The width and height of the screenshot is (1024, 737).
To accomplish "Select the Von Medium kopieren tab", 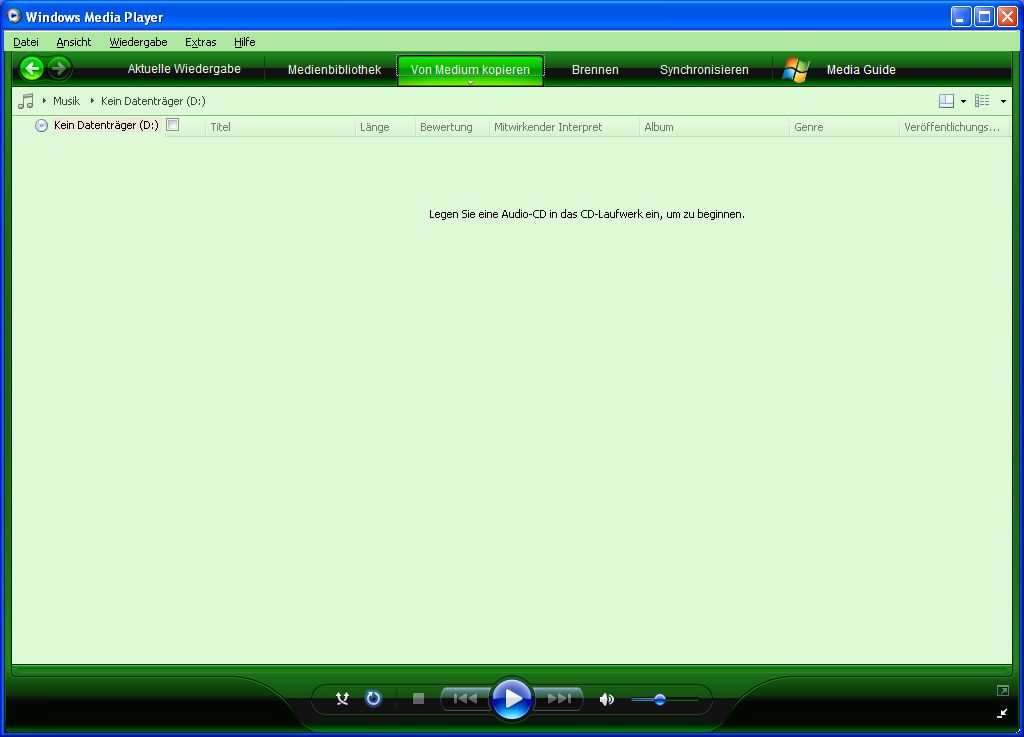I will pyautogui.click(x=470, y=69).
